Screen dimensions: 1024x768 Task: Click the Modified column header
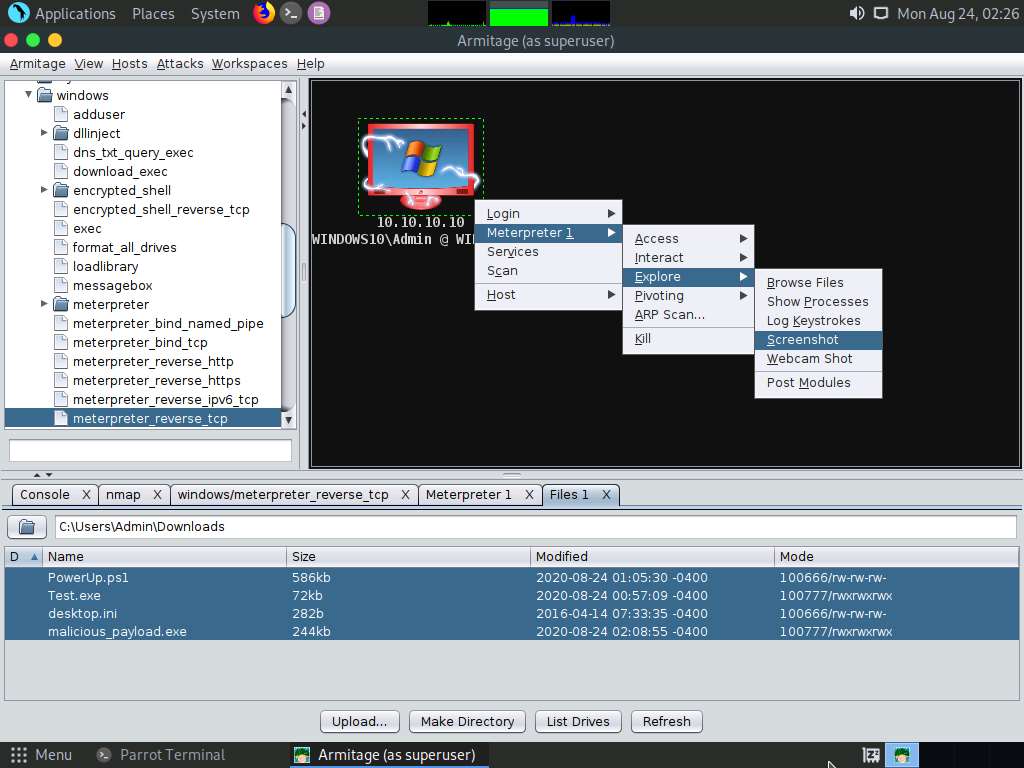pos(652,556)
